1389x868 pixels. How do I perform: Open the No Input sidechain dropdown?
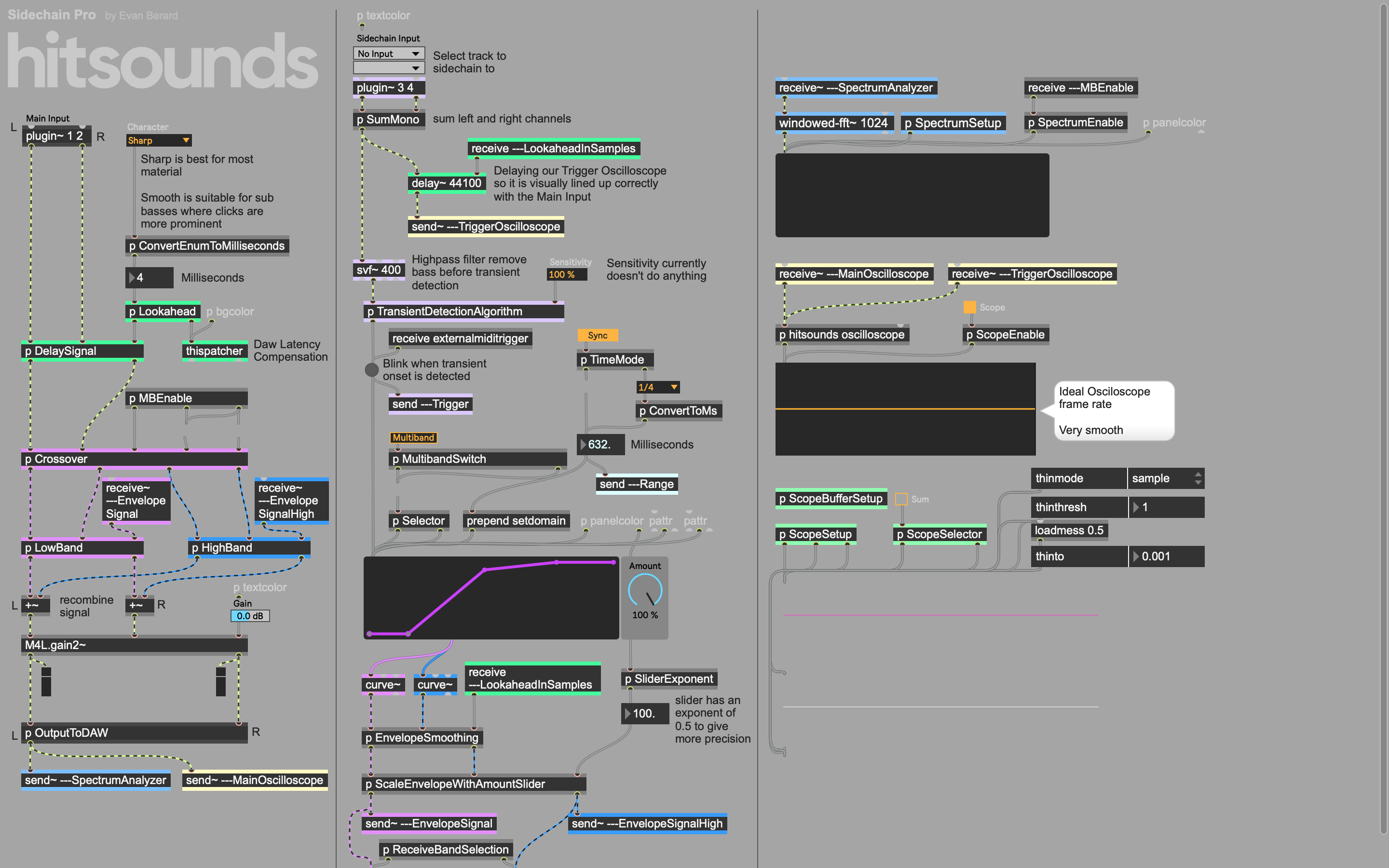[389, 54]
